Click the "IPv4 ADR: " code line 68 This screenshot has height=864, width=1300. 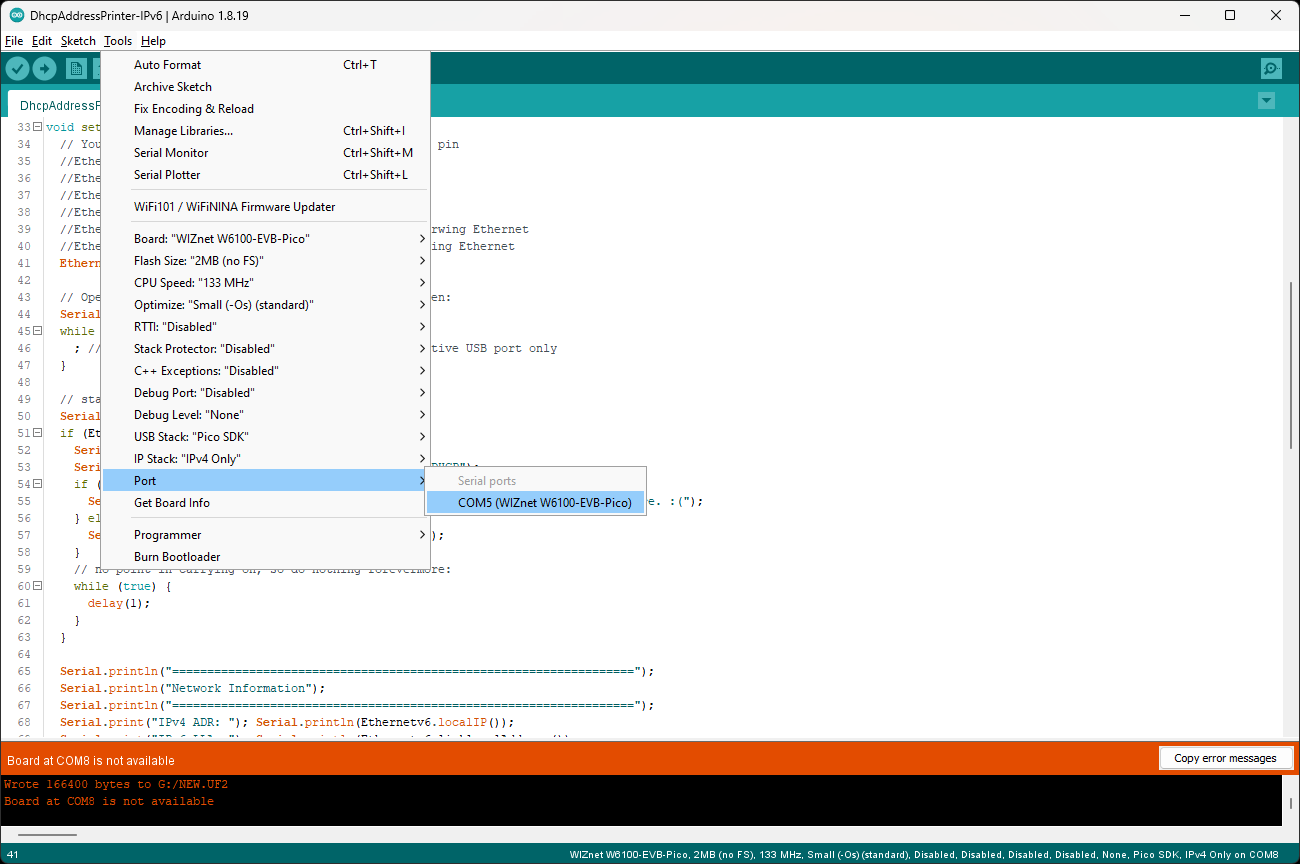coord(287,722)
